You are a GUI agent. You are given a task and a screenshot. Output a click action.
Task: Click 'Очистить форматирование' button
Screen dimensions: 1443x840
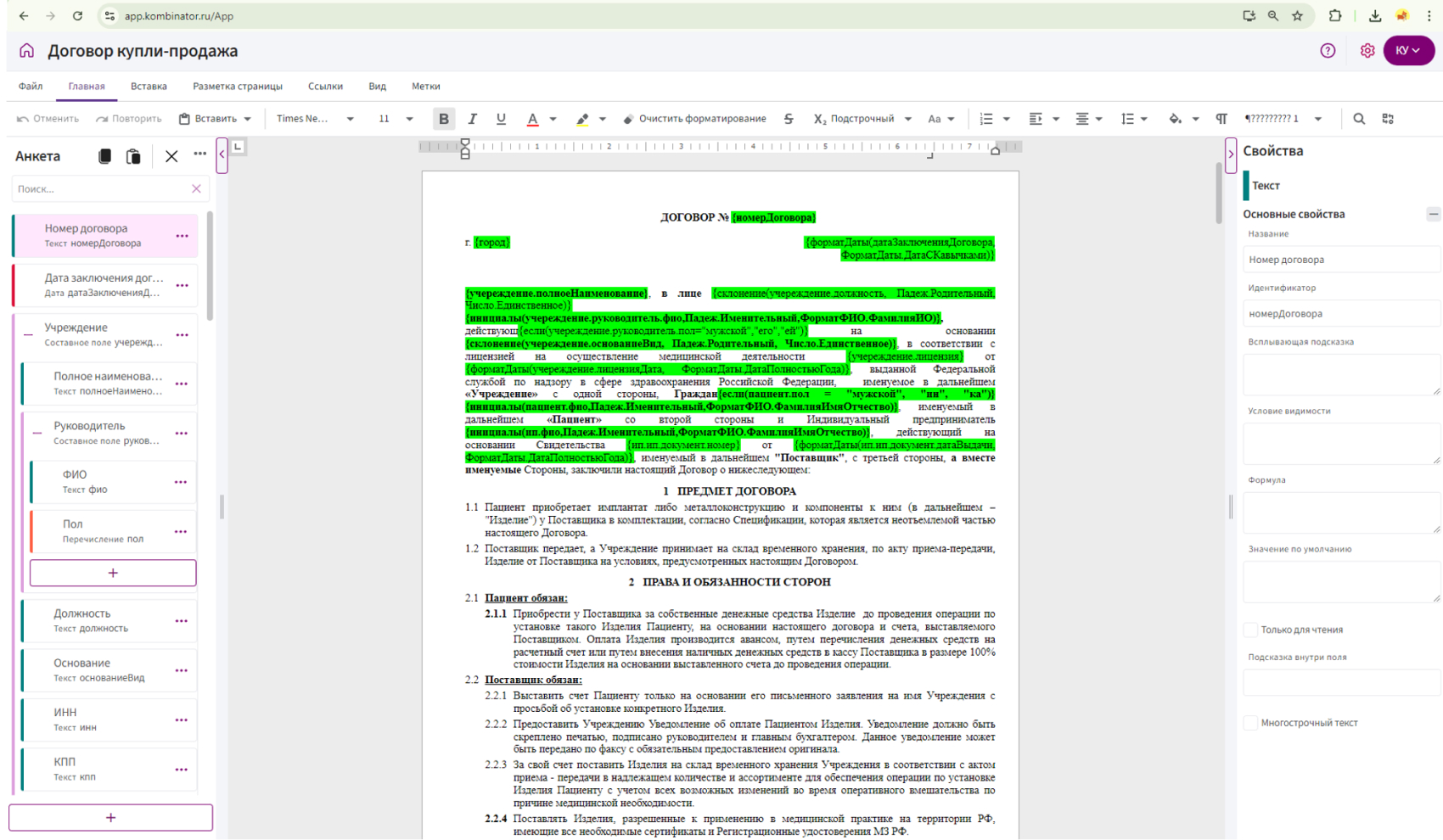pyautogui.click(x=694, y=119)
